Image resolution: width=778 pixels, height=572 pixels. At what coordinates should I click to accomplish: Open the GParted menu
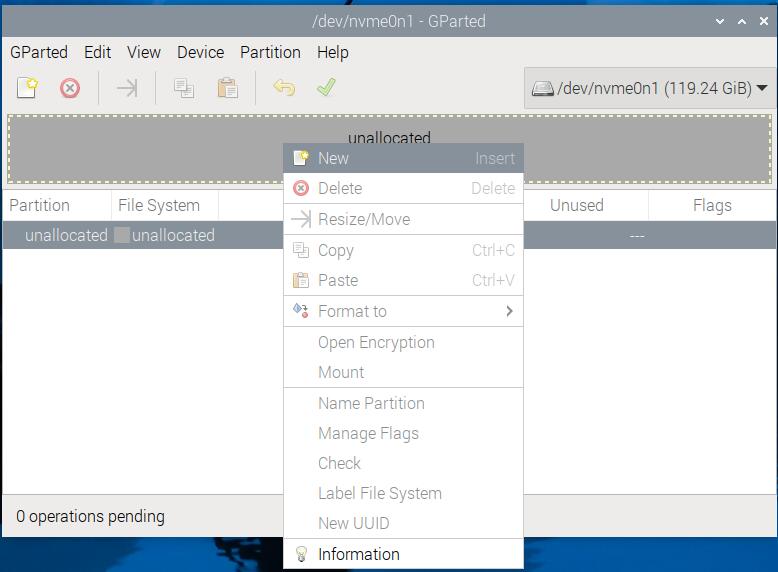39,52
